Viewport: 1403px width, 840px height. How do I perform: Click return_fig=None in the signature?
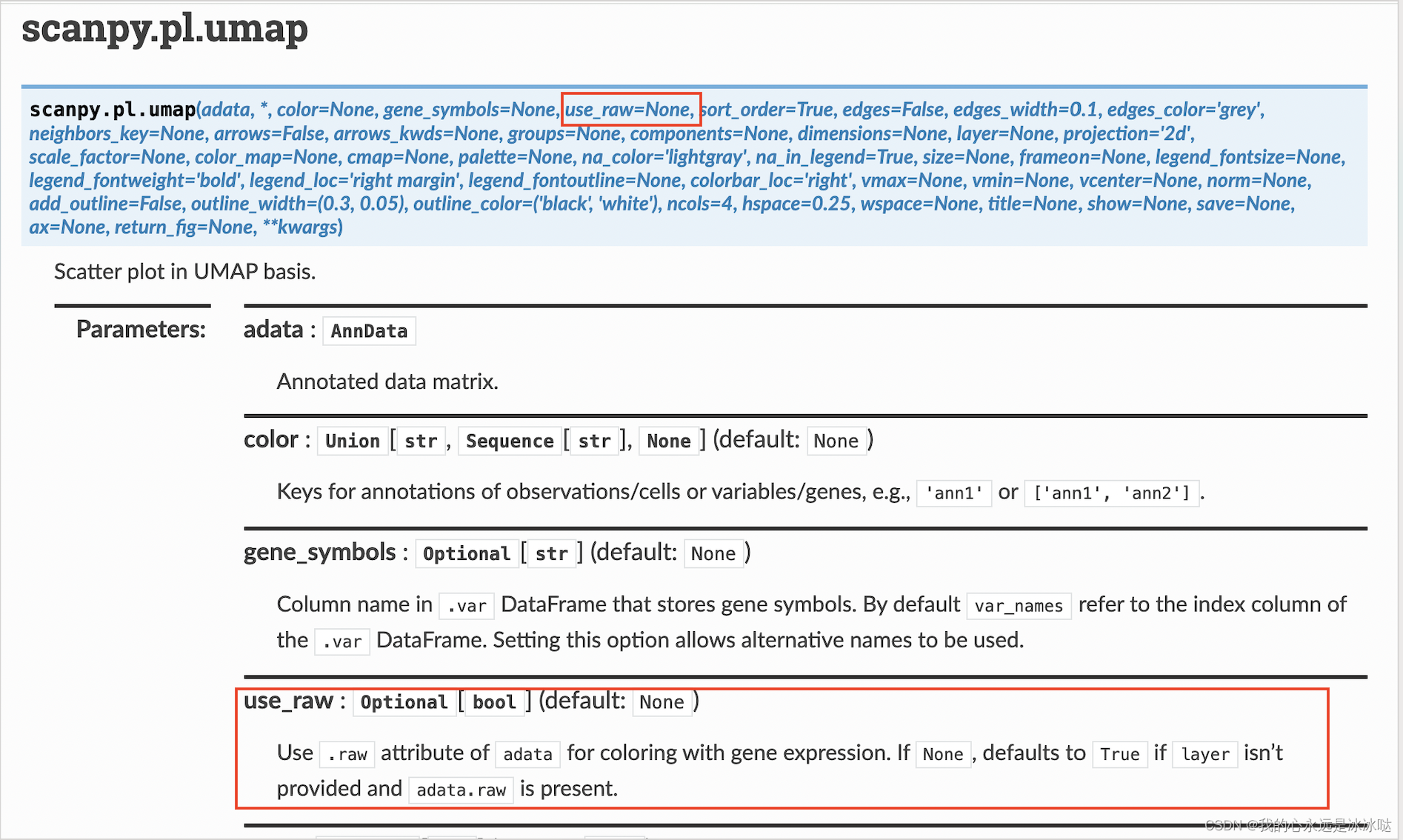coord(184,227)
